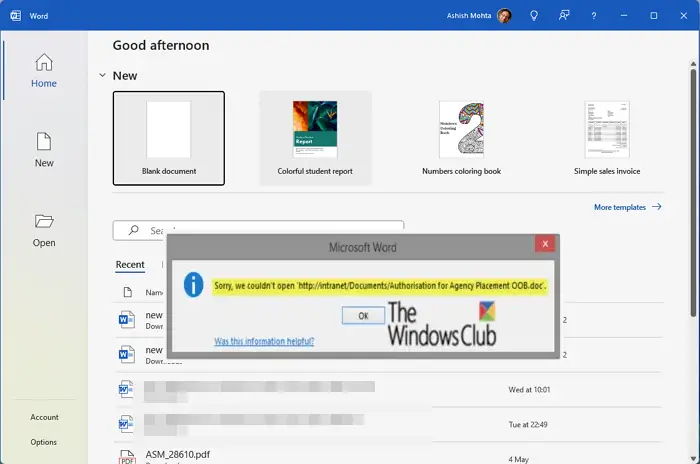Image resolution: width=700 pixels, height=464 pixels.
Task: Open the Account page
Action: [44, 417]
